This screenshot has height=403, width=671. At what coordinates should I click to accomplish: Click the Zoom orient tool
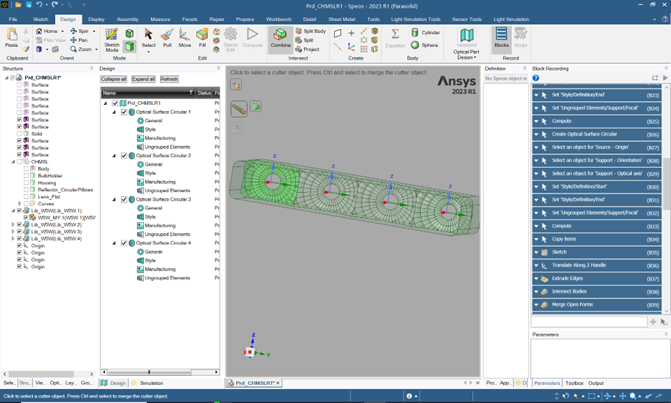[x=81, y=49]
